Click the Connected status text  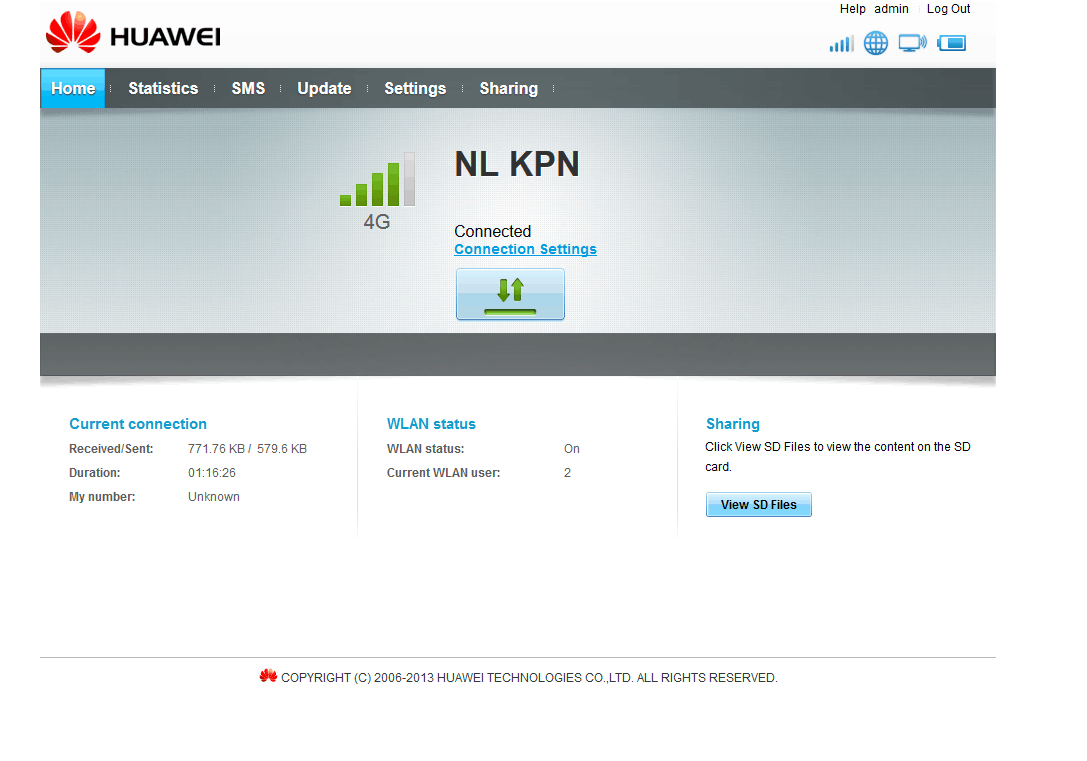(x=493, y=231)
